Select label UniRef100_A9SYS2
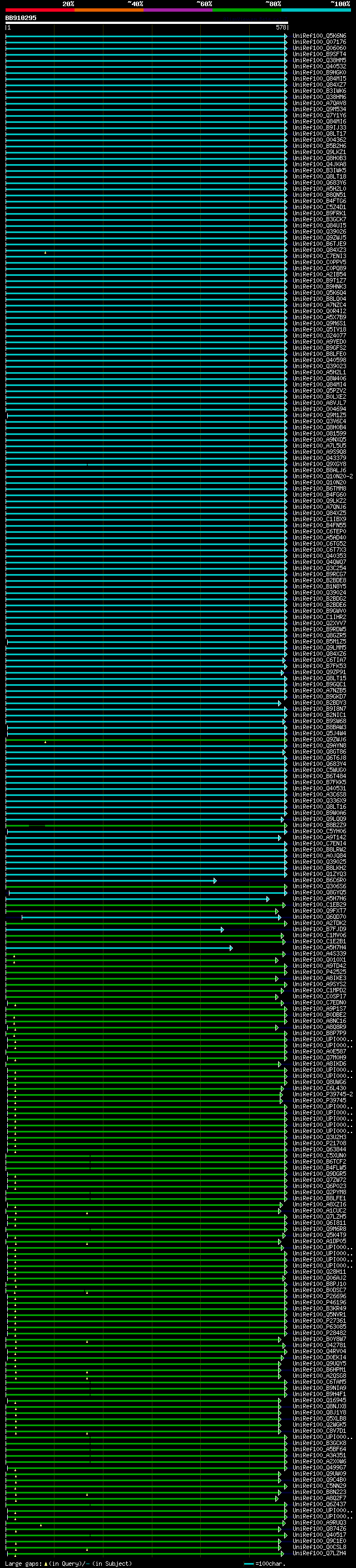 [319, 985]
